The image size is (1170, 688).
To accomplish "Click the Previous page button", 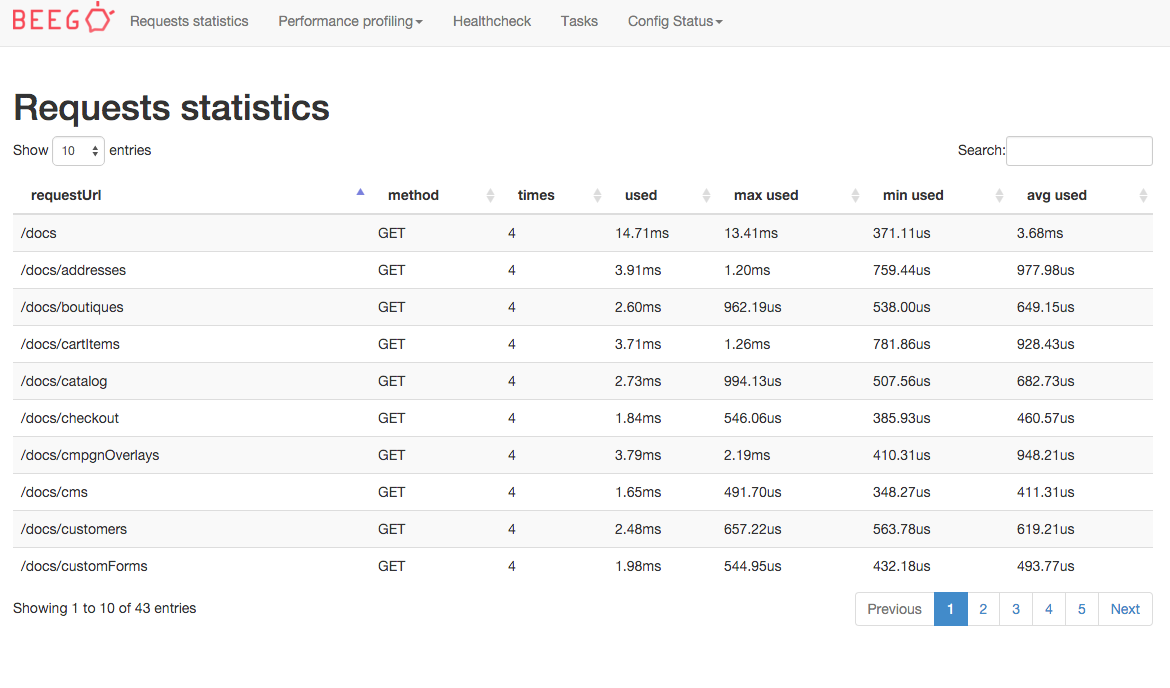I will [894, 609].
